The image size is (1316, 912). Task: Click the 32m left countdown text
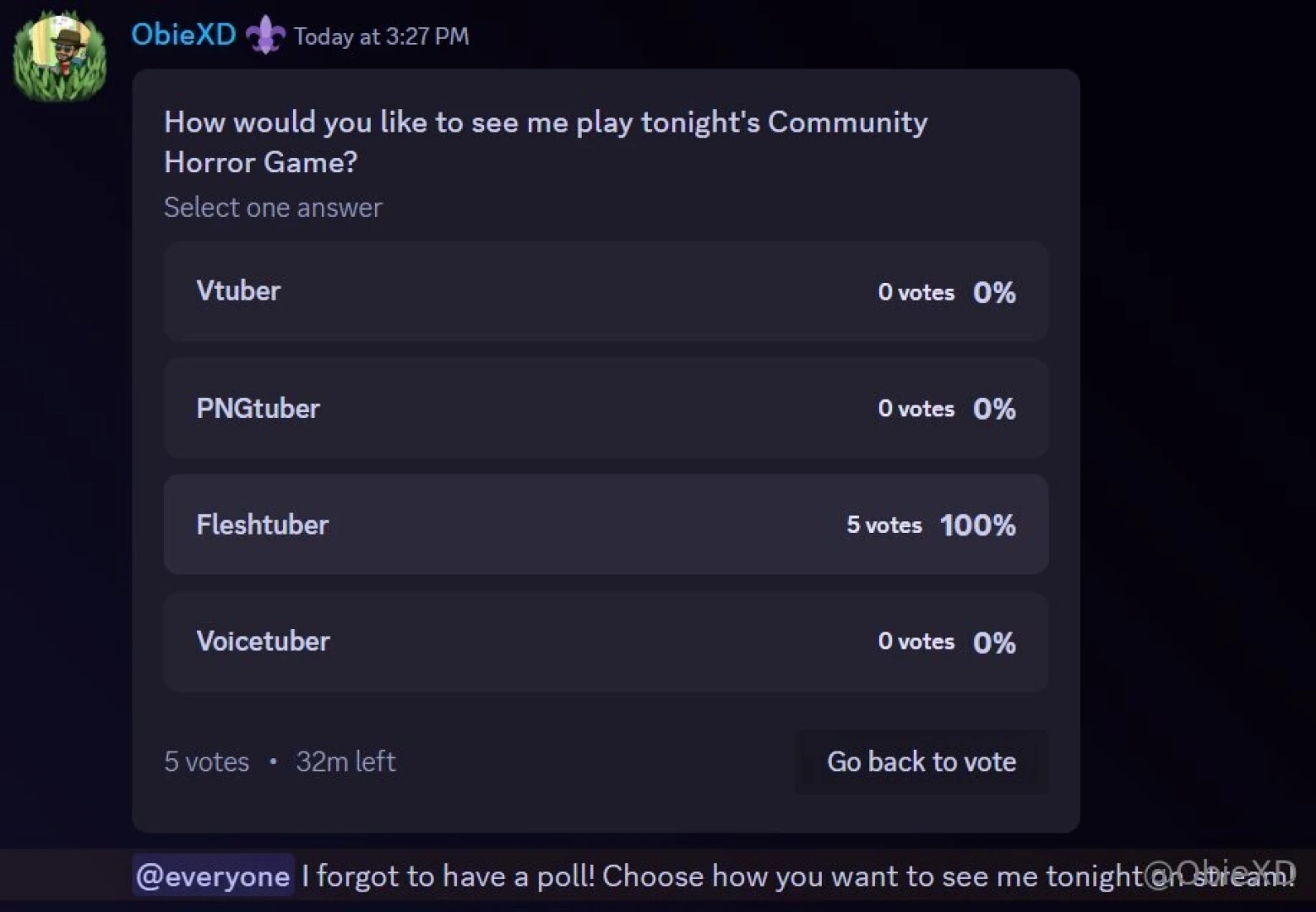coord(345,761)
